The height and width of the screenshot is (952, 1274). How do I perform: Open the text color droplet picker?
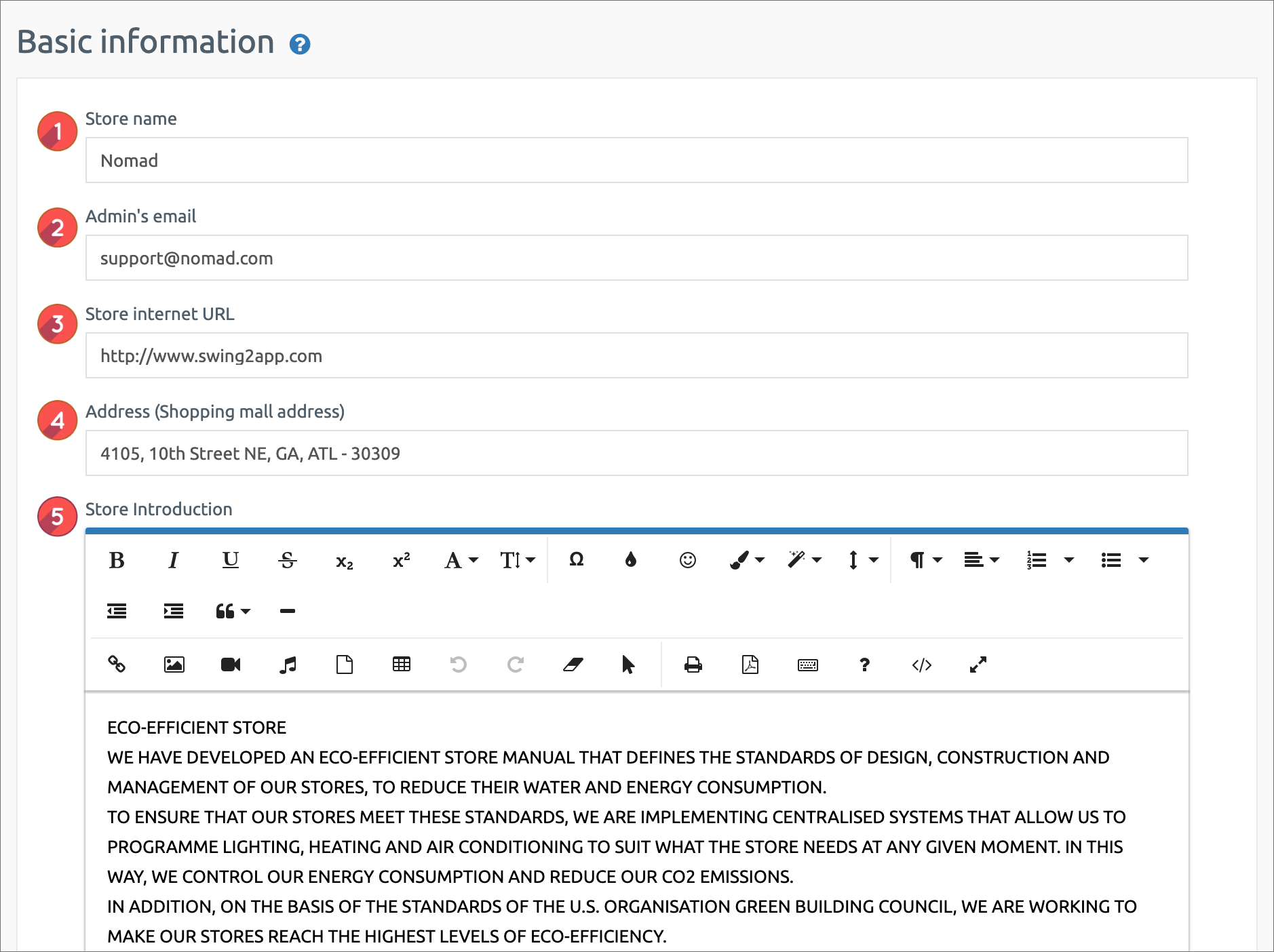point(631,560)
